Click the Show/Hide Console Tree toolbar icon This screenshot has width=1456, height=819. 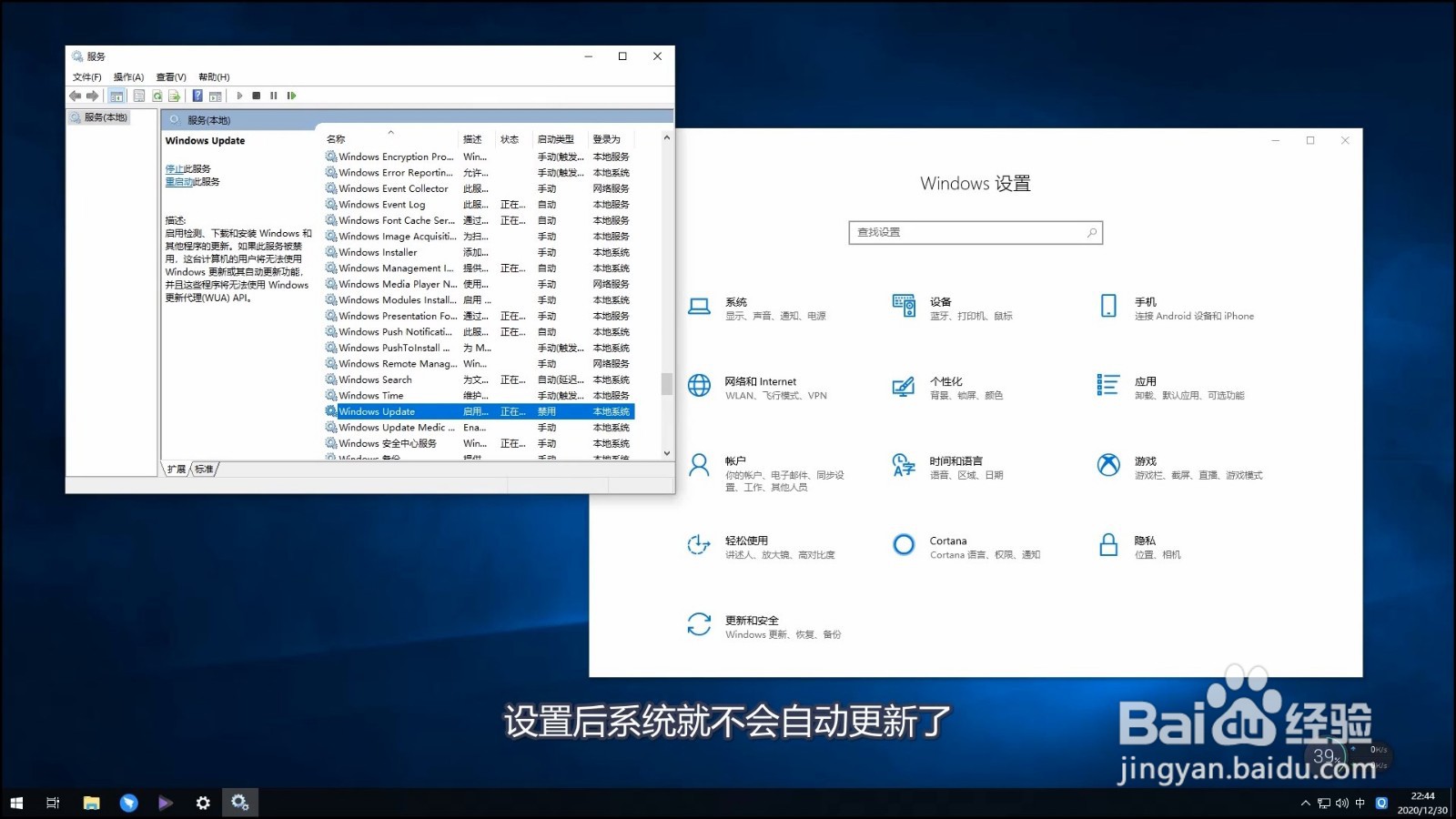(x=116, y=96)
